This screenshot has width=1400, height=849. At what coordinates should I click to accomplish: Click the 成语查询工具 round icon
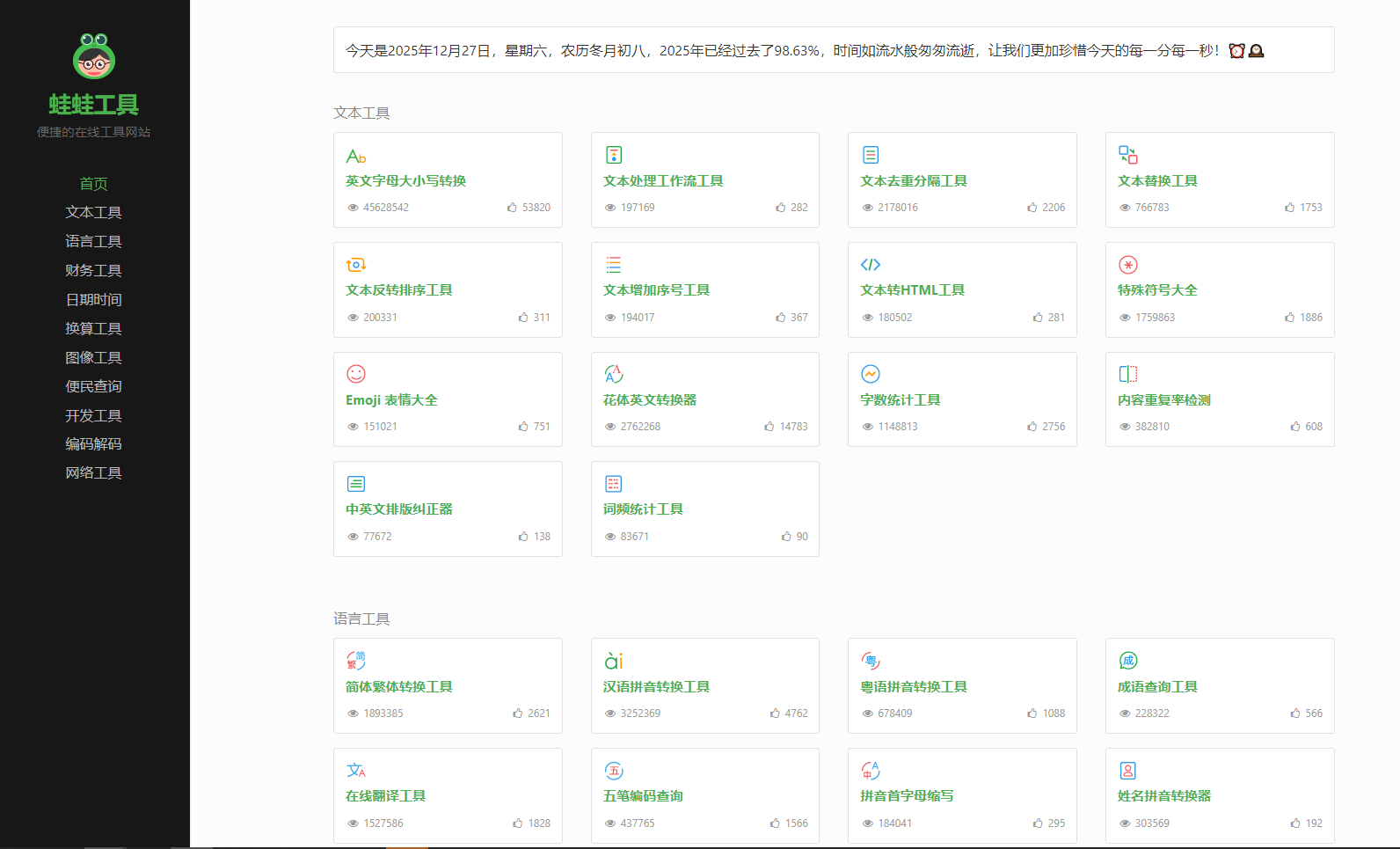click(x=1127, y=661)
